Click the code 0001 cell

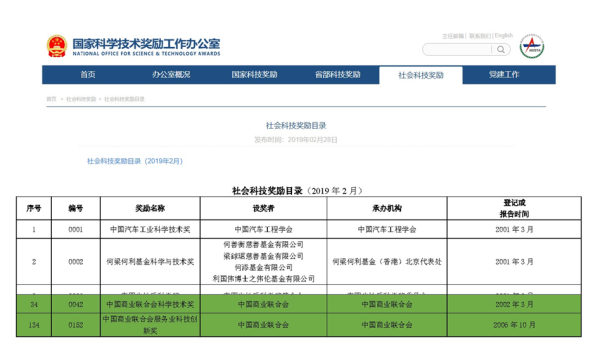click(x=76, y=229)
